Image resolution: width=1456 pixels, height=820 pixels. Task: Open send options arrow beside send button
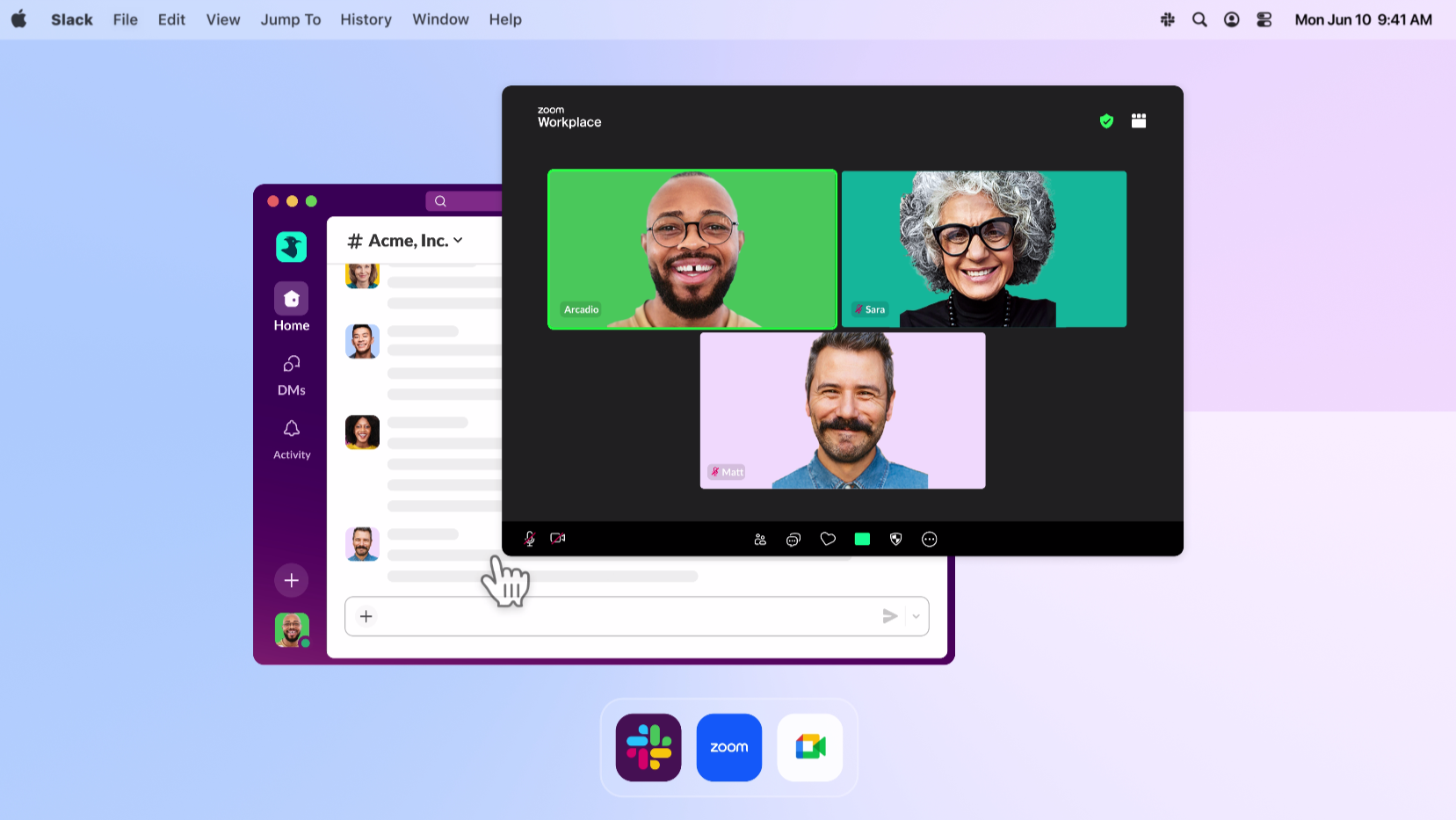point(916,617)
